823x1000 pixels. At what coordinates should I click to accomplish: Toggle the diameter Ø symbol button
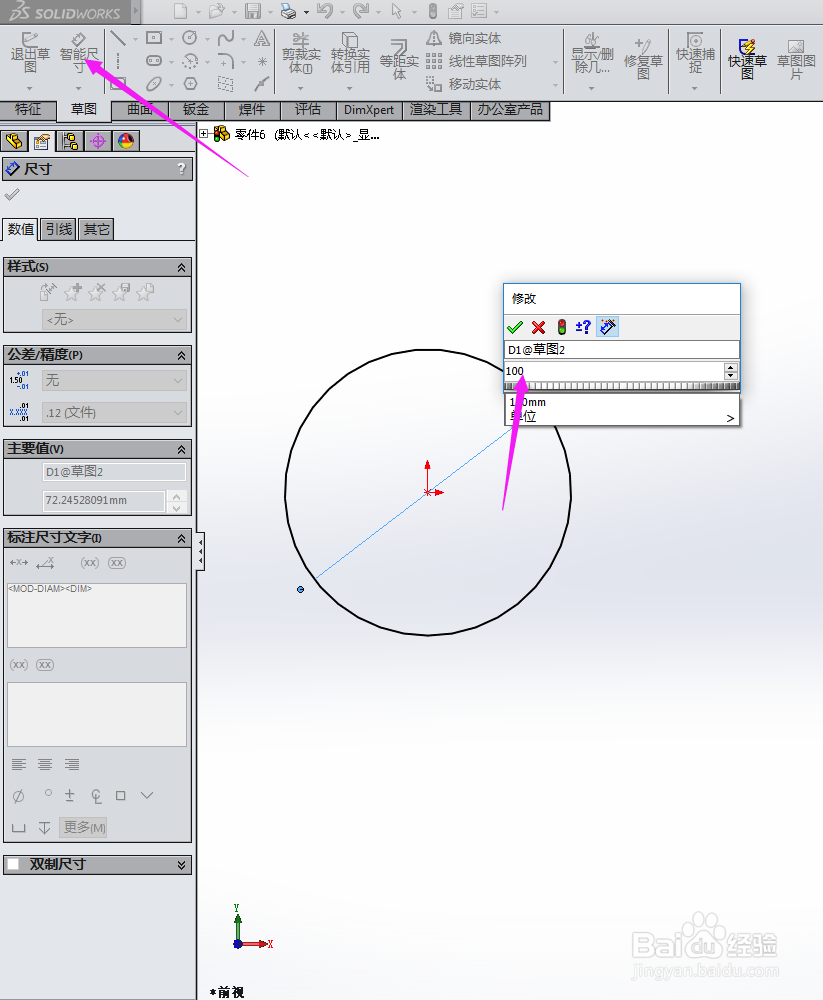point(18,796)
